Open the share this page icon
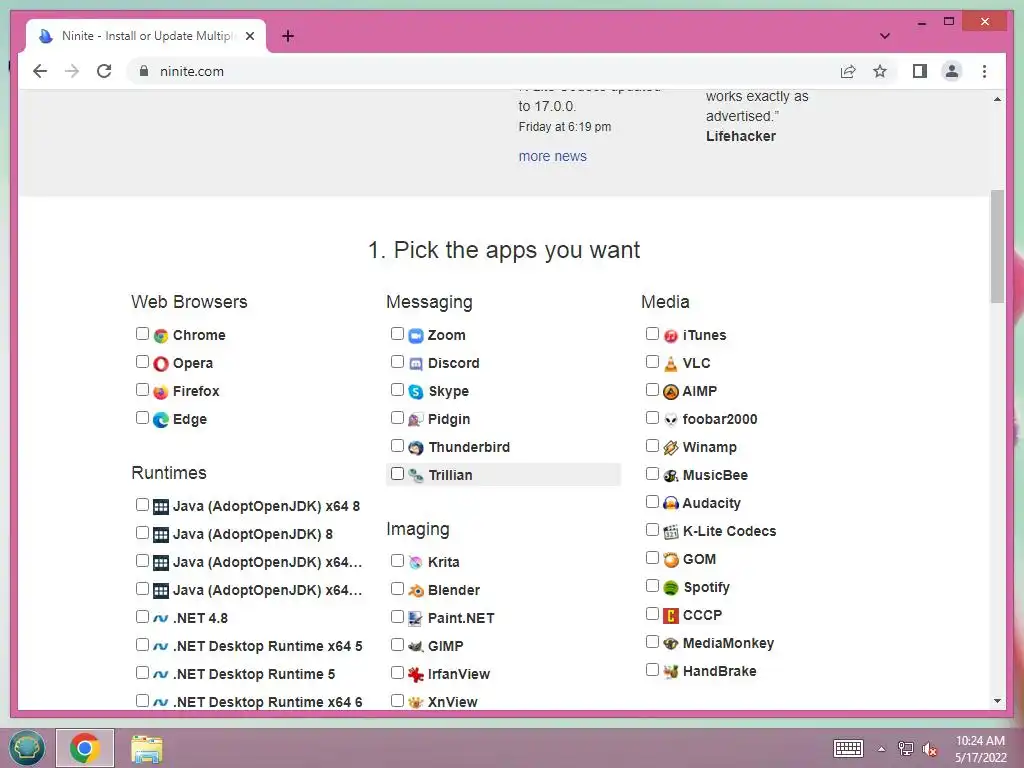Viewport: 1024px width, 768px height. coord(848,71)
